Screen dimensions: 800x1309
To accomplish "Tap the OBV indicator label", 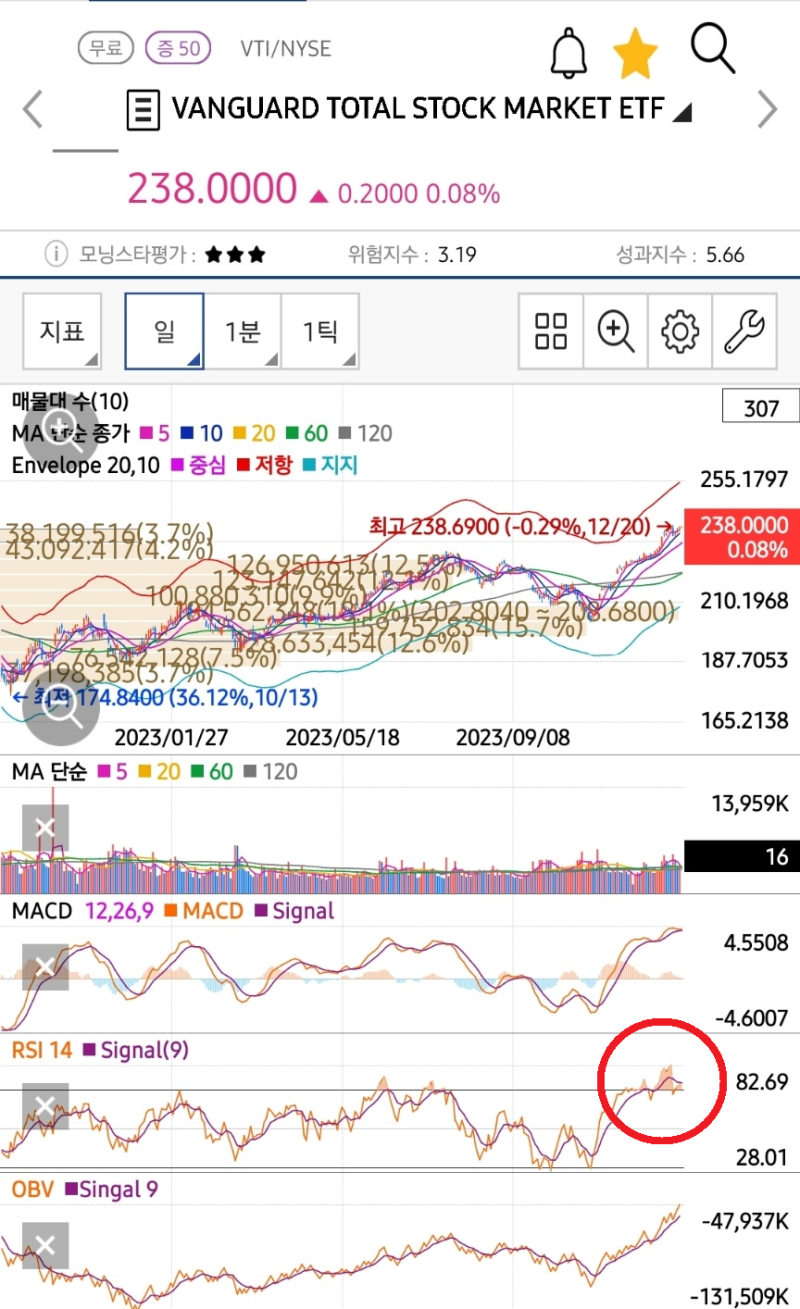I will pos(33,1189).
